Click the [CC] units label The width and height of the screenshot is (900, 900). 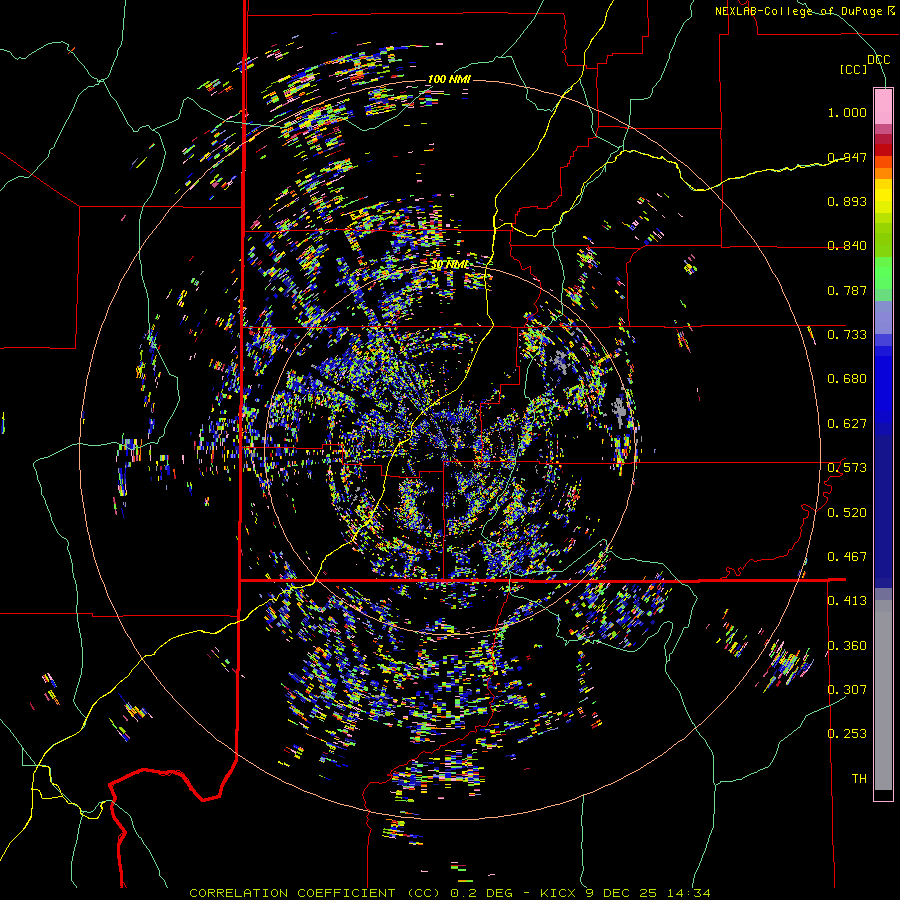[x=854, y=69]
